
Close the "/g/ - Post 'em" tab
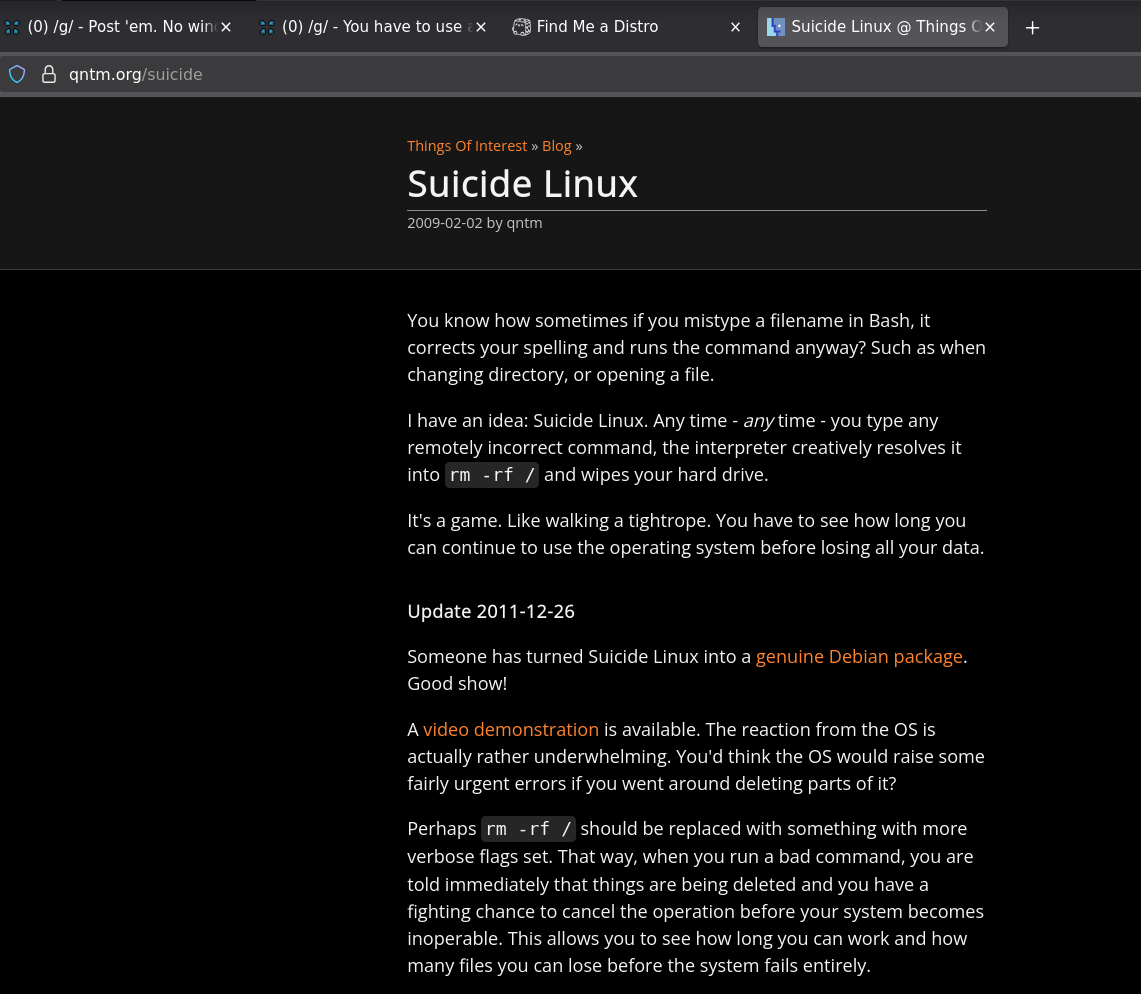pyautogui.click(x=226, y=27)
